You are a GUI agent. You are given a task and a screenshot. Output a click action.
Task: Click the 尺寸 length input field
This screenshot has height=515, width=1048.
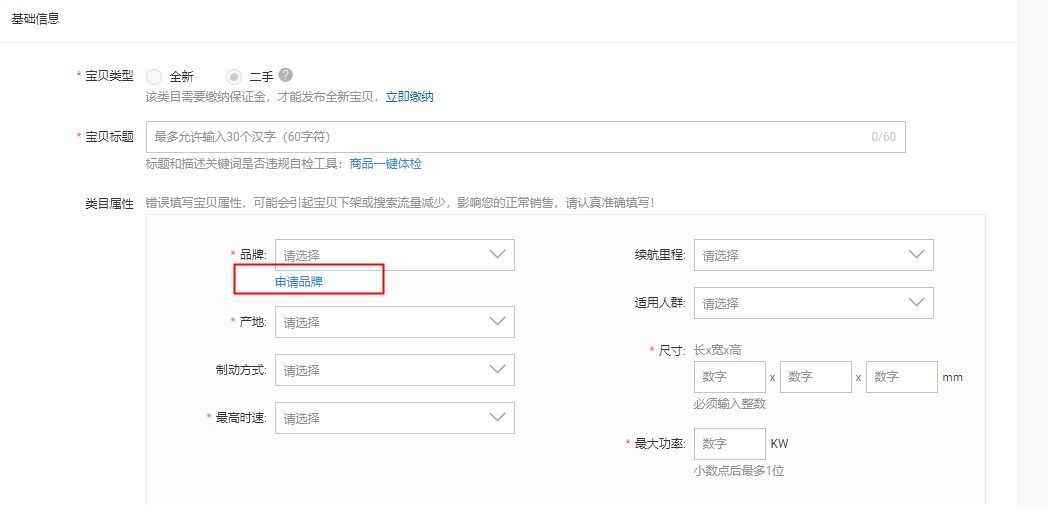729,377
